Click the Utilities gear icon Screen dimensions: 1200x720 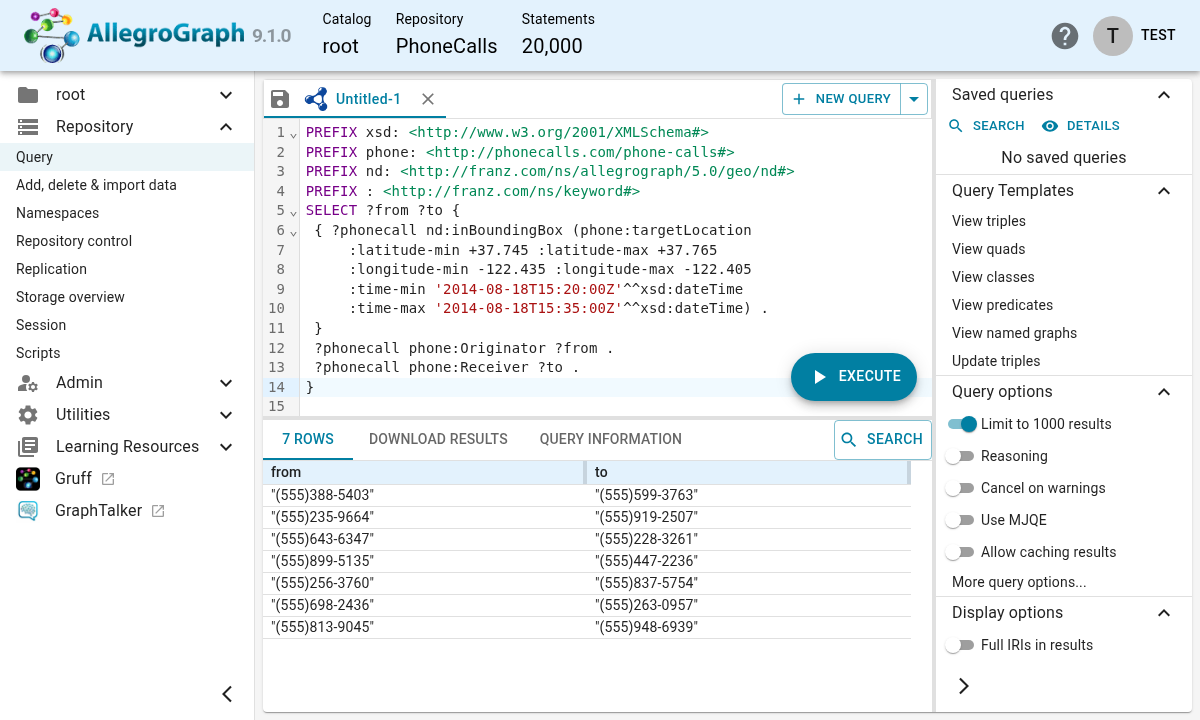[28, 415]
